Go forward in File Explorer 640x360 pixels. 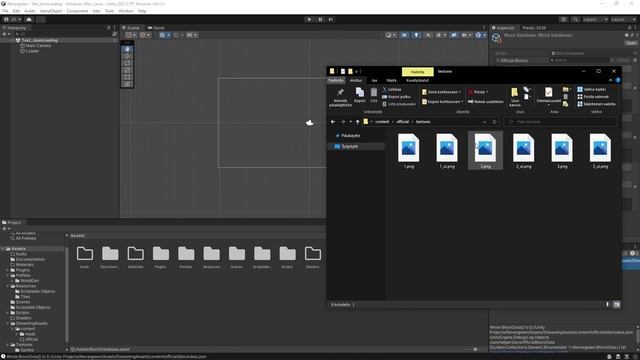pyautogui.click(x=343, y=122)
